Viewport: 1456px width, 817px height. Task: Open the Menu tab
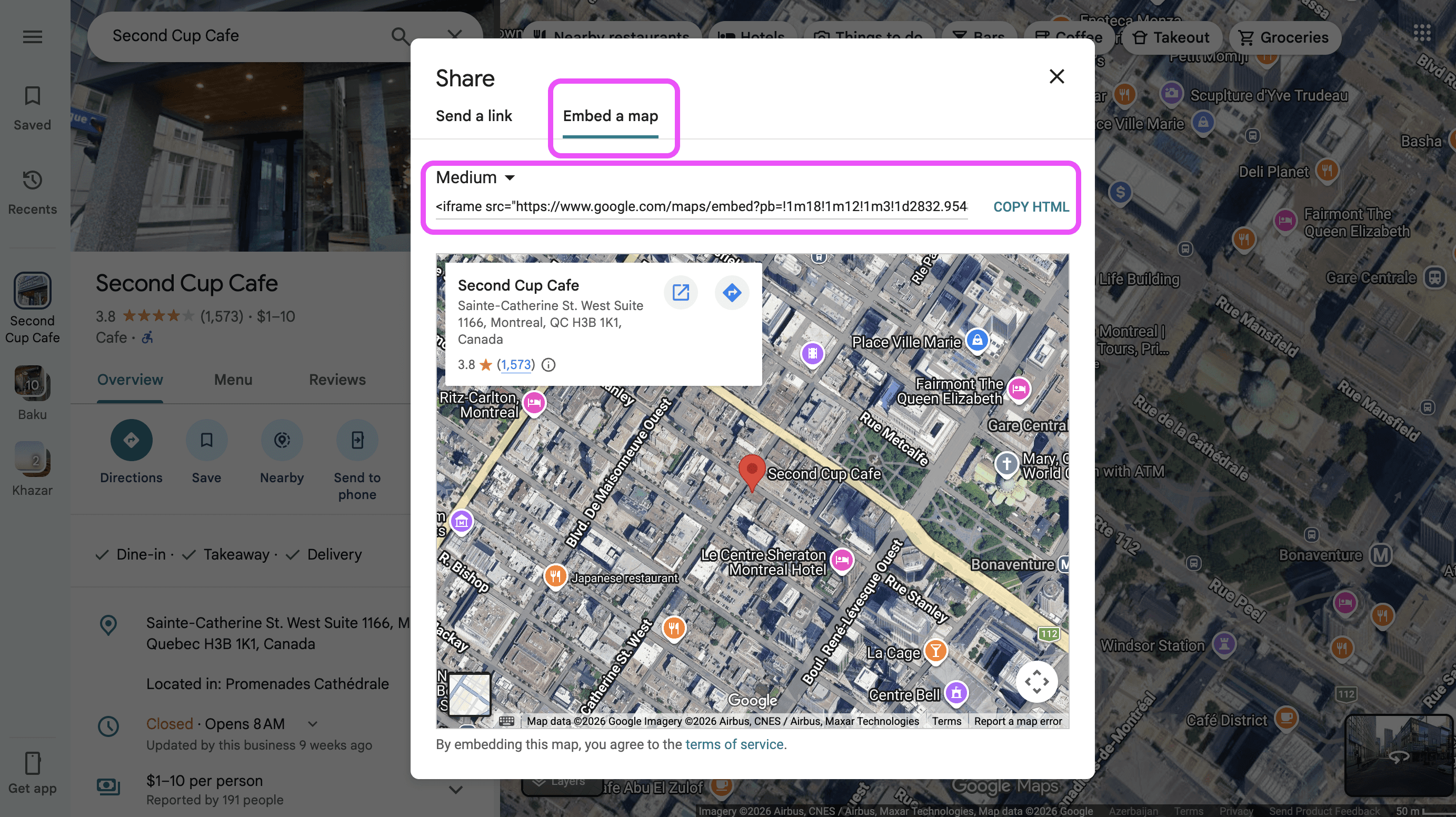click(x=233, y=380)
